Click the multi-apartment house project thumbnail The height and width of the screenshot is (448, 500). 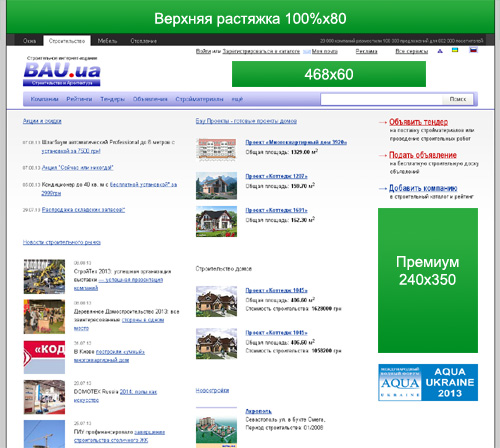click(x=216, y=150)
